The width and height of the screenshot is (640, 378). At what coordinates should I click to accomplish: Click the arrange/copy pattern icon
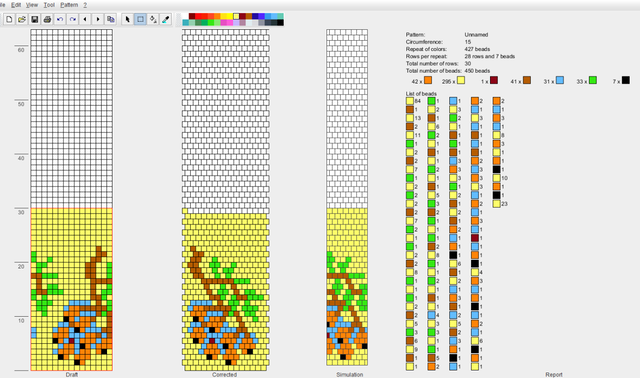point(111,19)
